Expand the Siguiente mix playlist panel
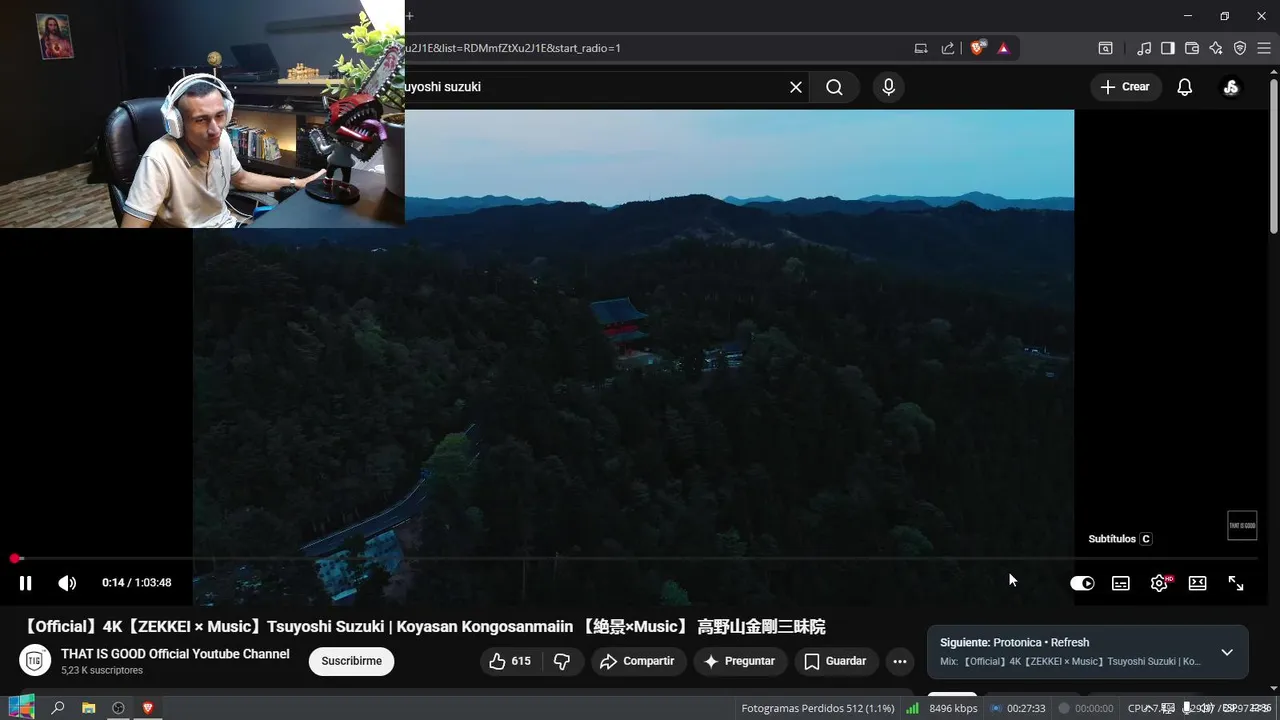The image size is (1280, 720). tap(1227, 652)
